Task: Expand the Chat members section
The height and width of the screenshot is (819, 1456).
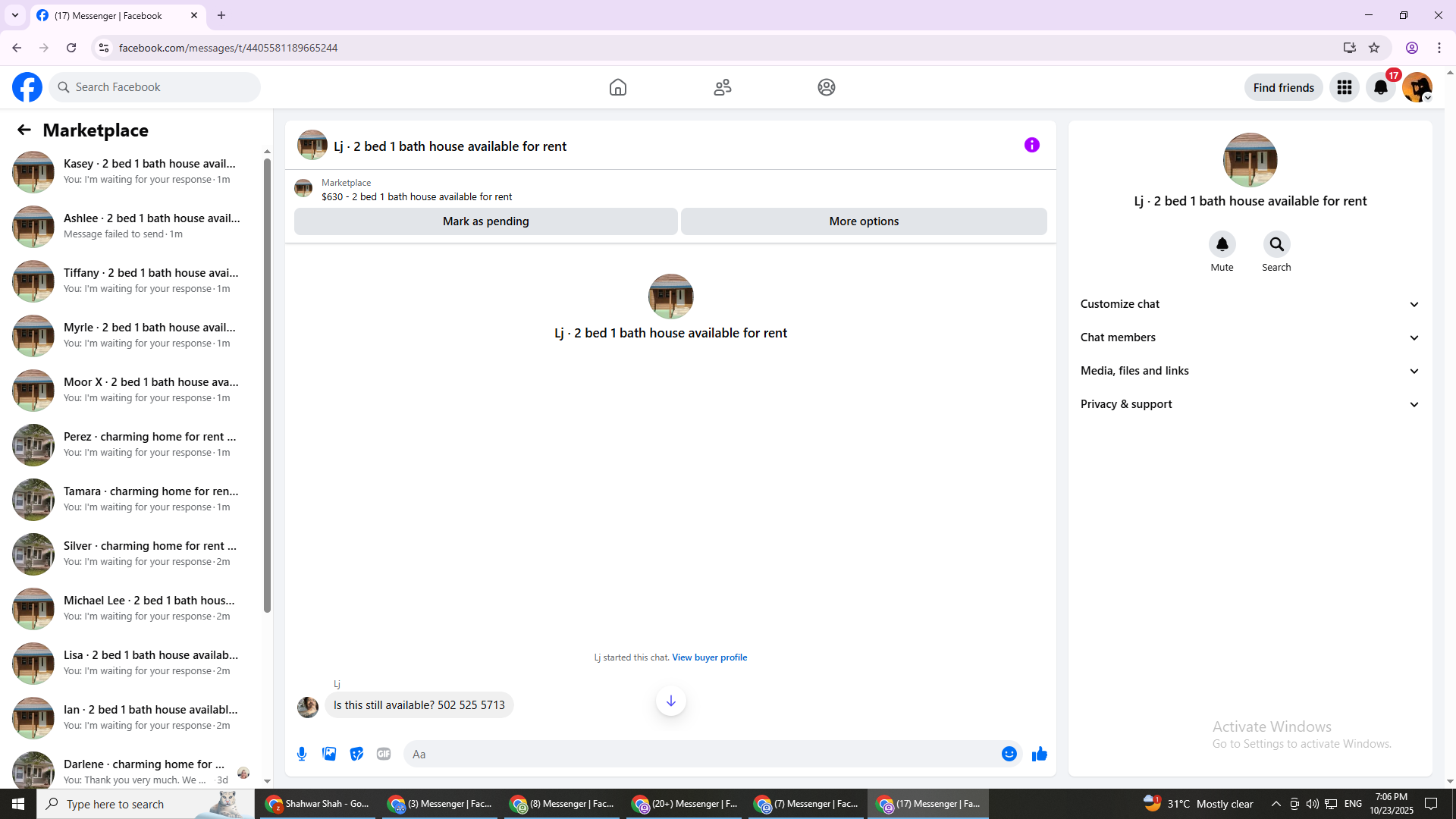Action: click(1250, 337)
